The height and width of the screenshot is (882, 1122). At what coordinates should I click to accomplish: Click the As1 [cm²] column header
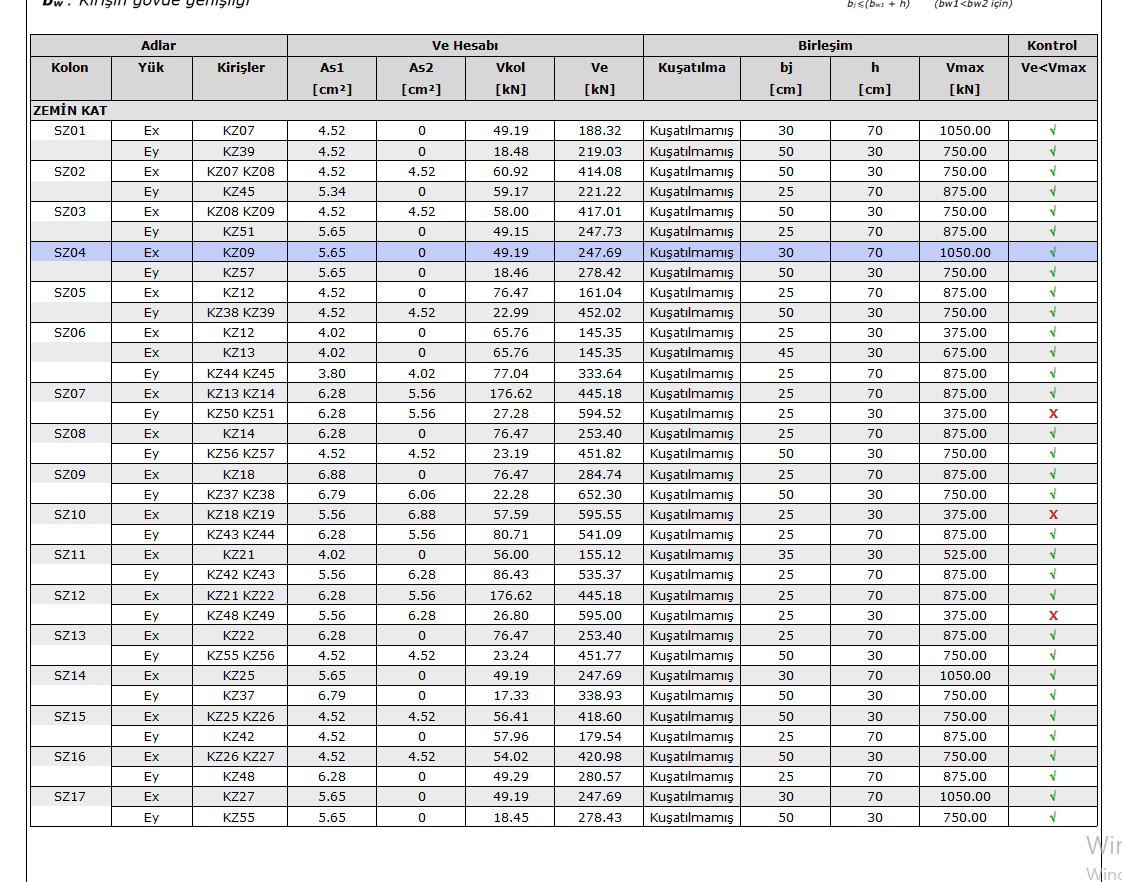tap(332, 78)
